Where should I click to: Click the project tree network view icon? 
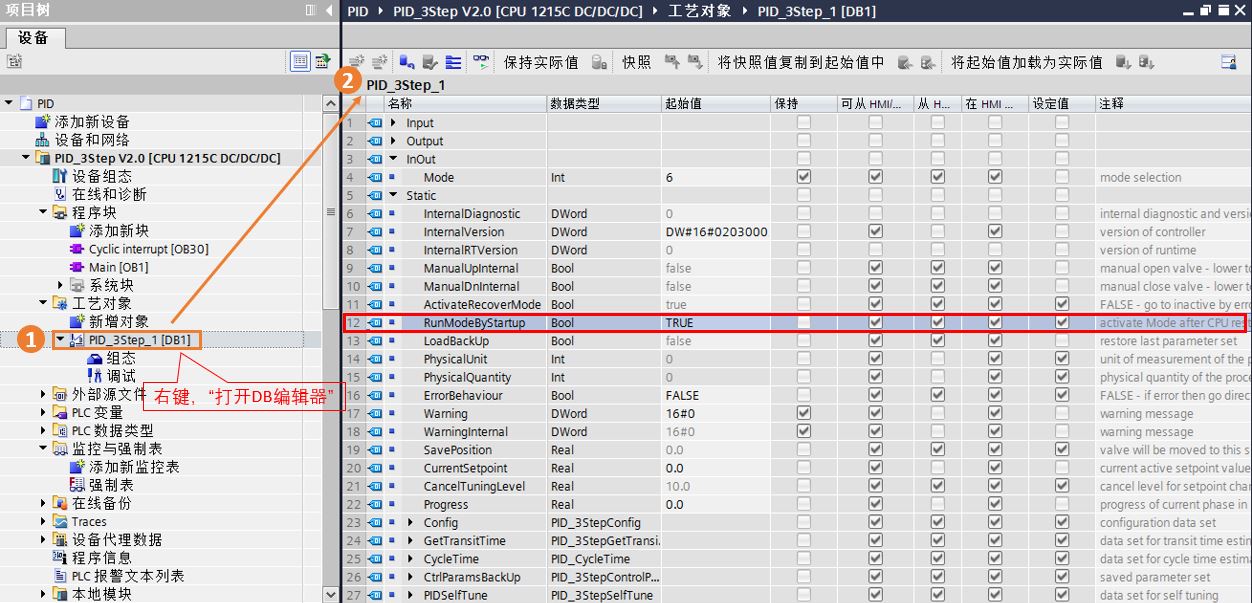click(322, 61)
